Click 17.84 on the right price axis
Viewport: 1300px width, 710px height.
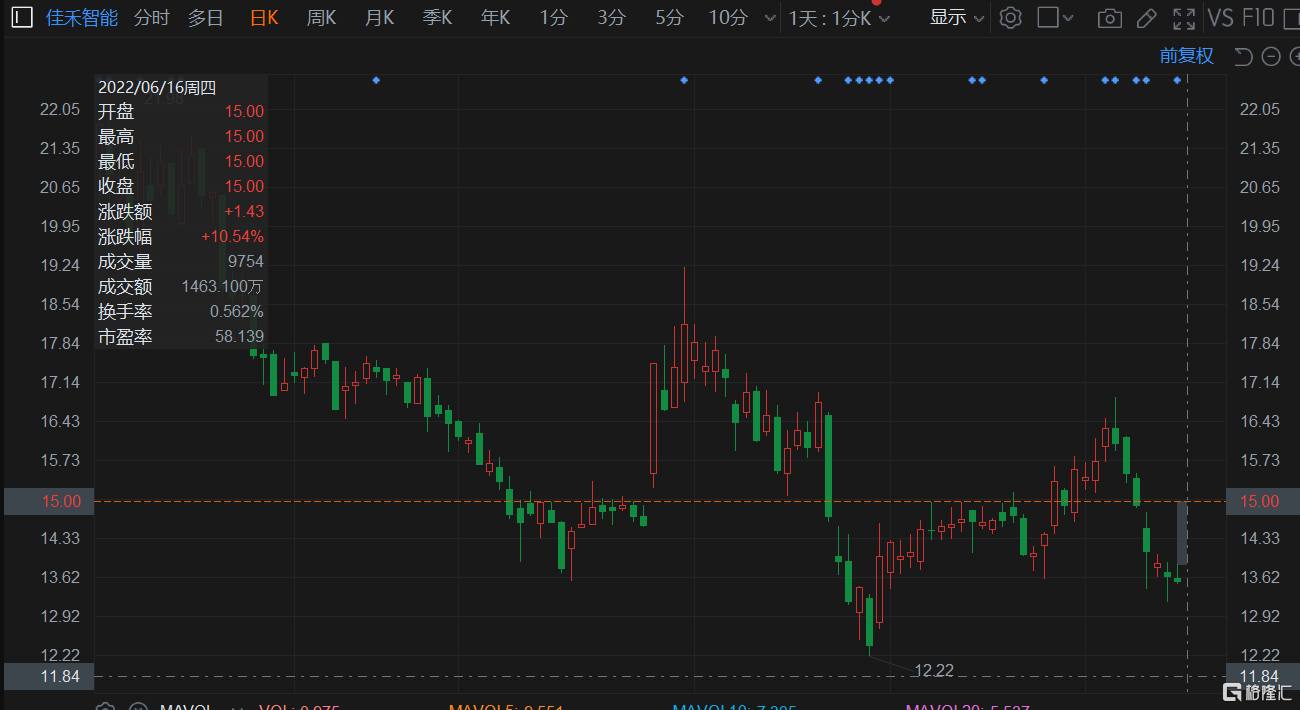[x=1260, y=343]
